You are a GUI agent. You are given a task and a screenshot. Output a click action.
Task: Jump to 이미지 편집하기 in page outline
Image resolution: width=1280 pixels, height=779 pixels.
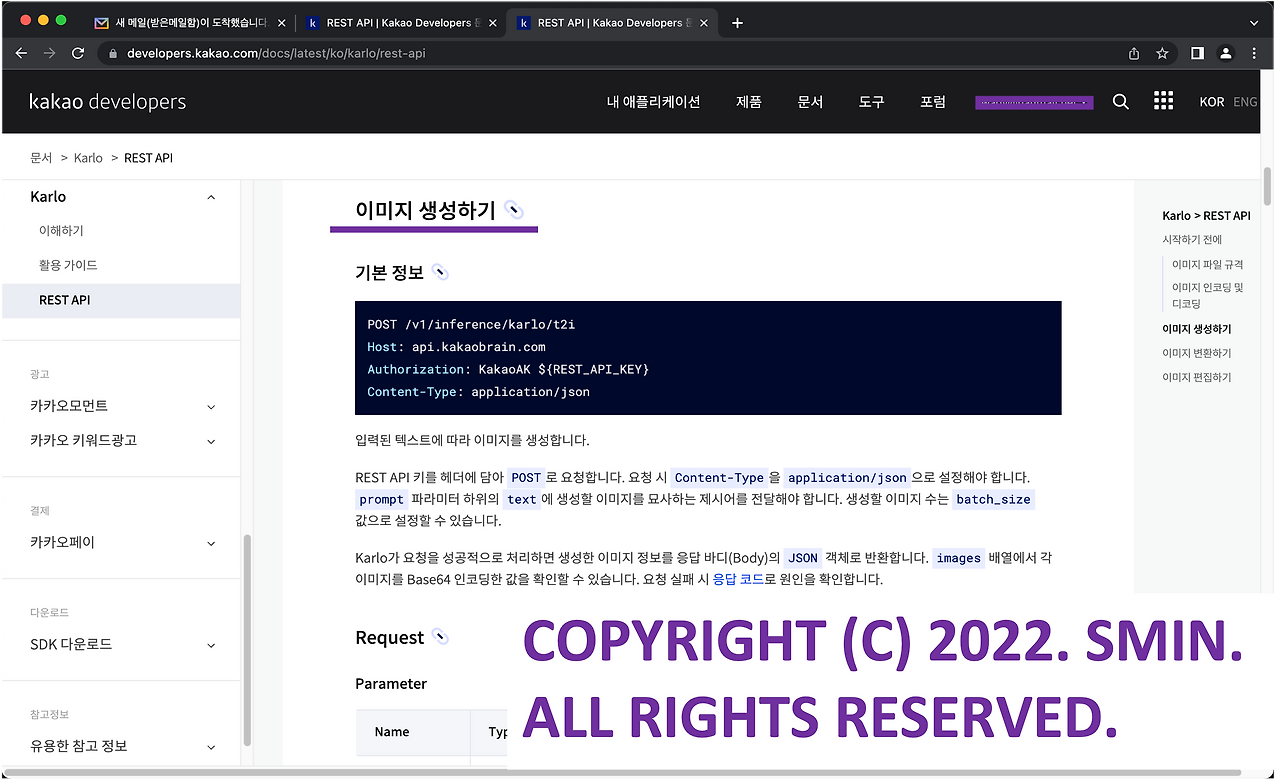pyautogui.click(x=1197, y=377)
